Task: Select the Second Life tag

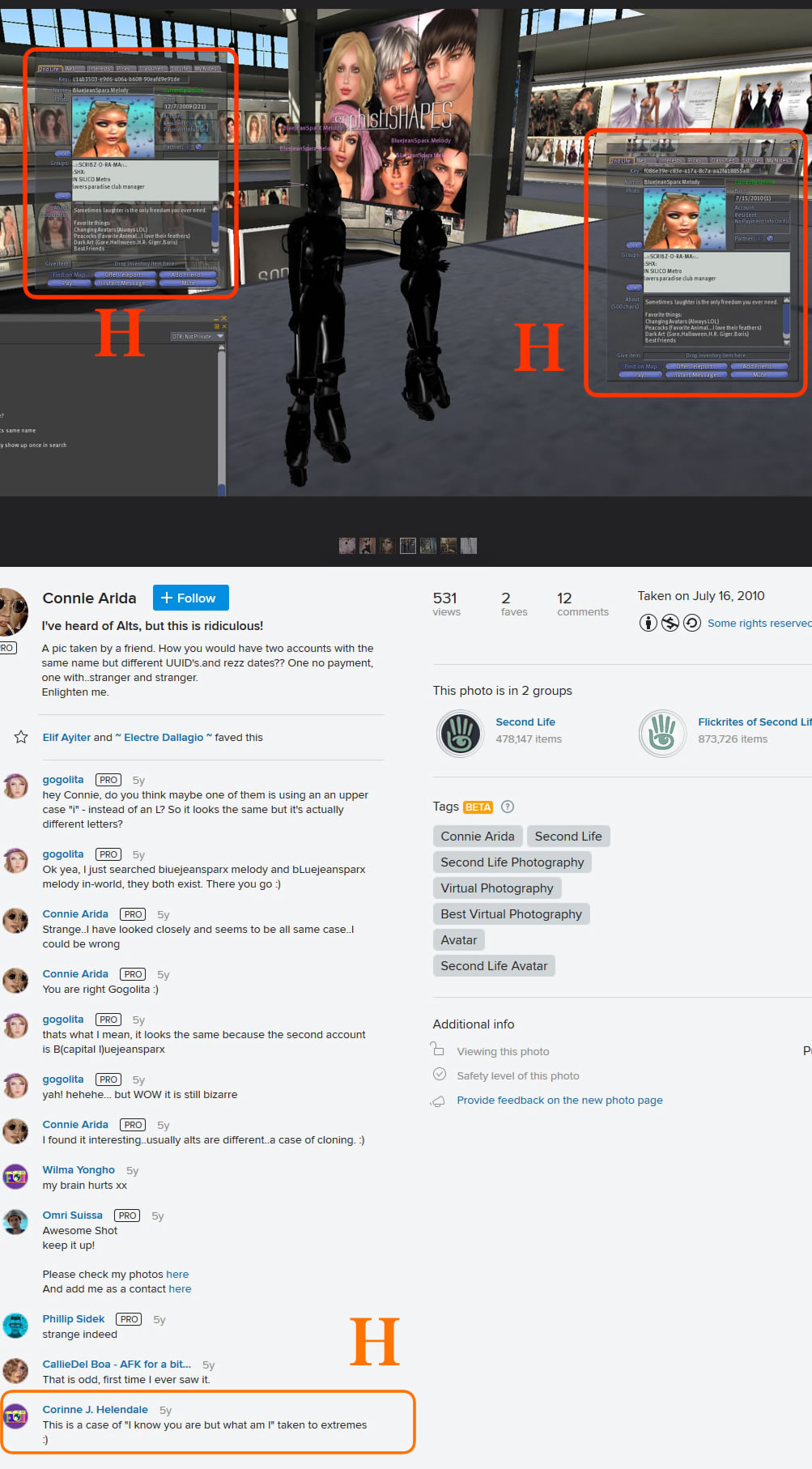Action: pos(568,836)
